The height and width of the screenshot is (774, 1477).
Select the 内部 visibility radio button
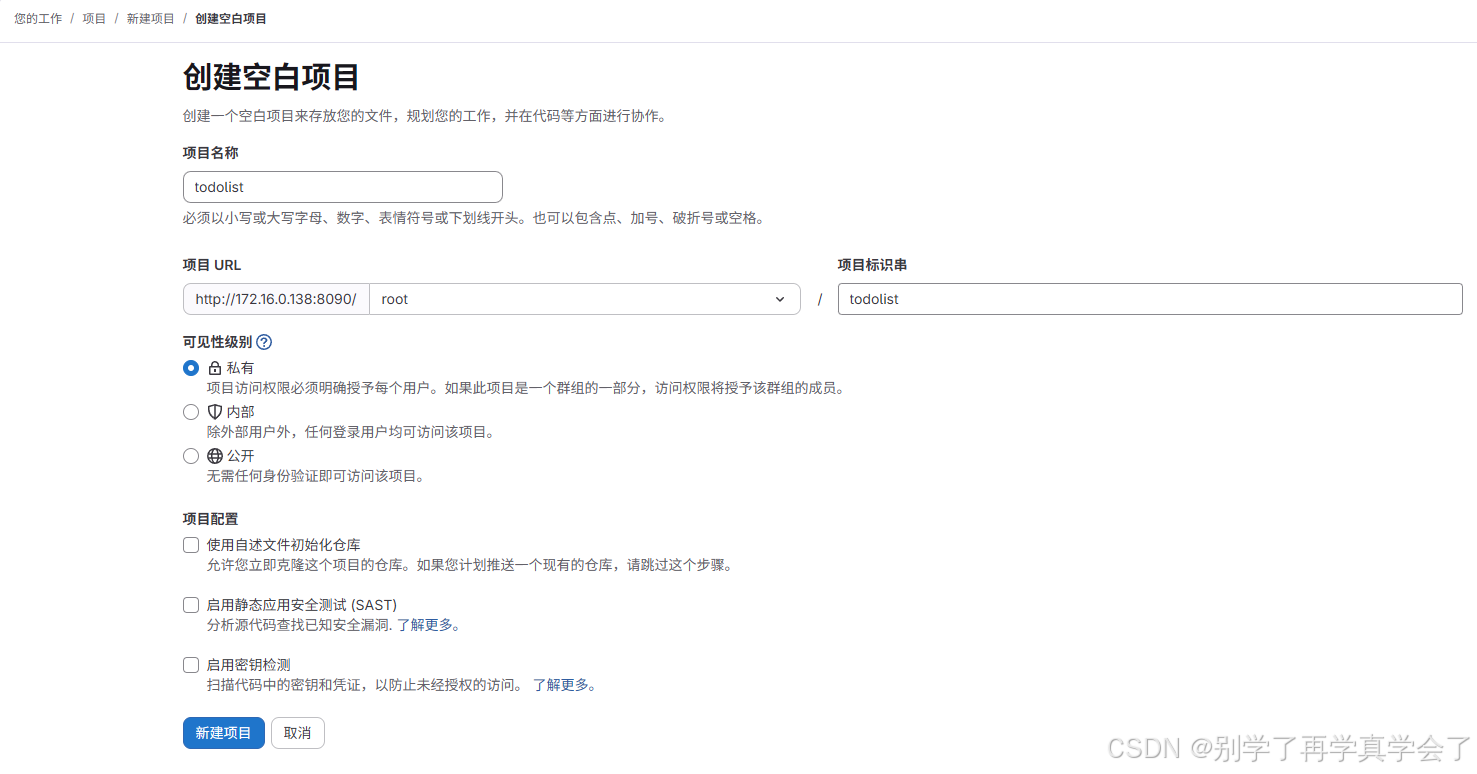pos(190,411)
